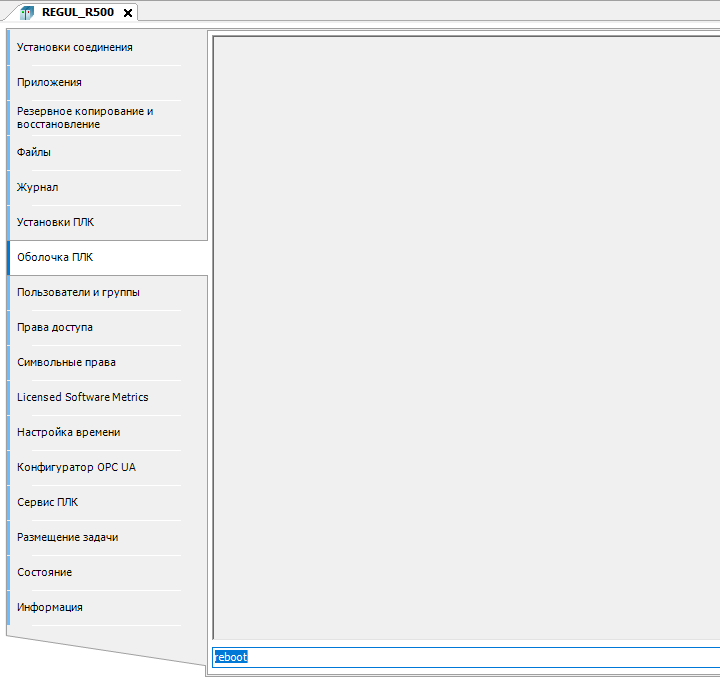Open Размещение задачи tab
This screenshot has width=720, height=679.
(67, 537)
